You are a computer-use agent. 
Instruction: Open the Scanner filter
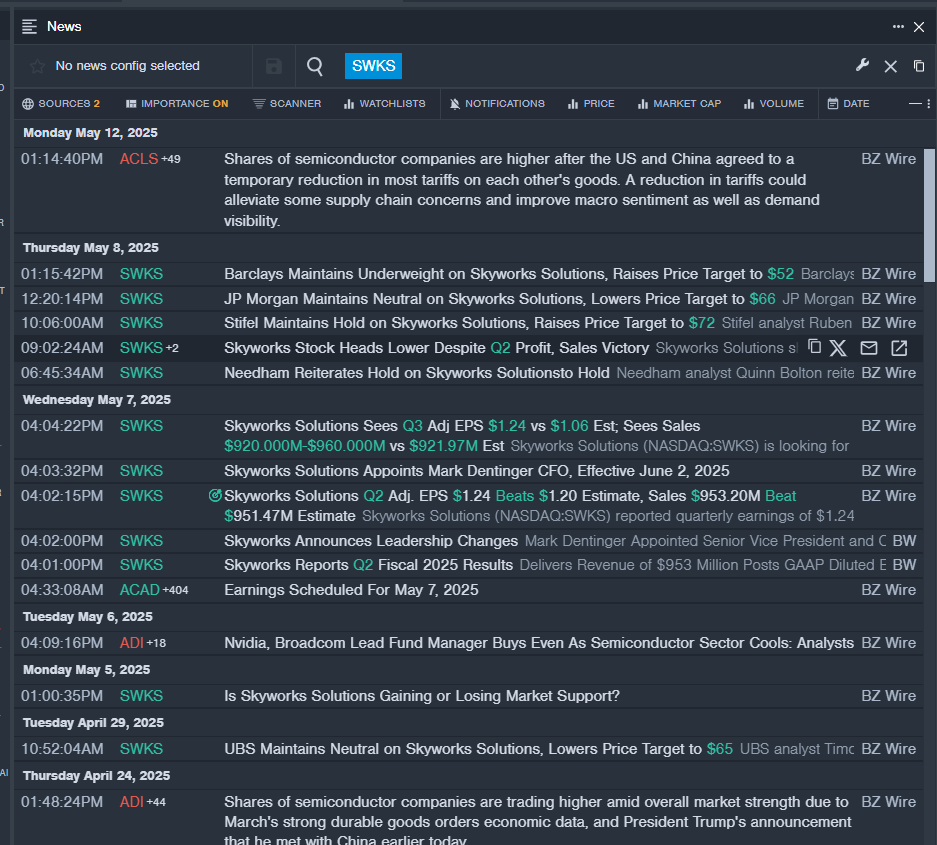click(287, 103)
